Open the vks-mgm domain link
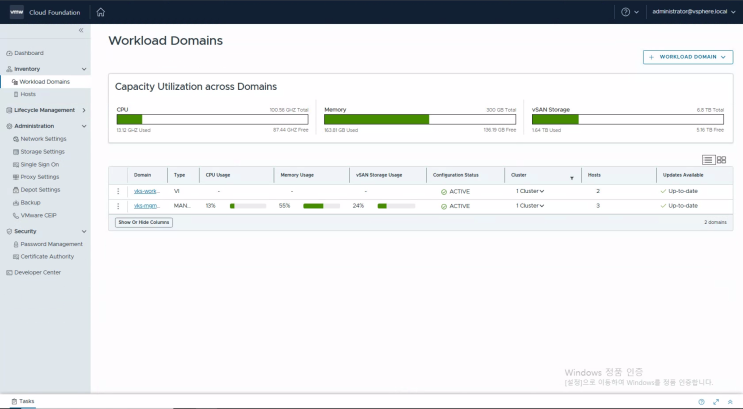 [147, 206]
